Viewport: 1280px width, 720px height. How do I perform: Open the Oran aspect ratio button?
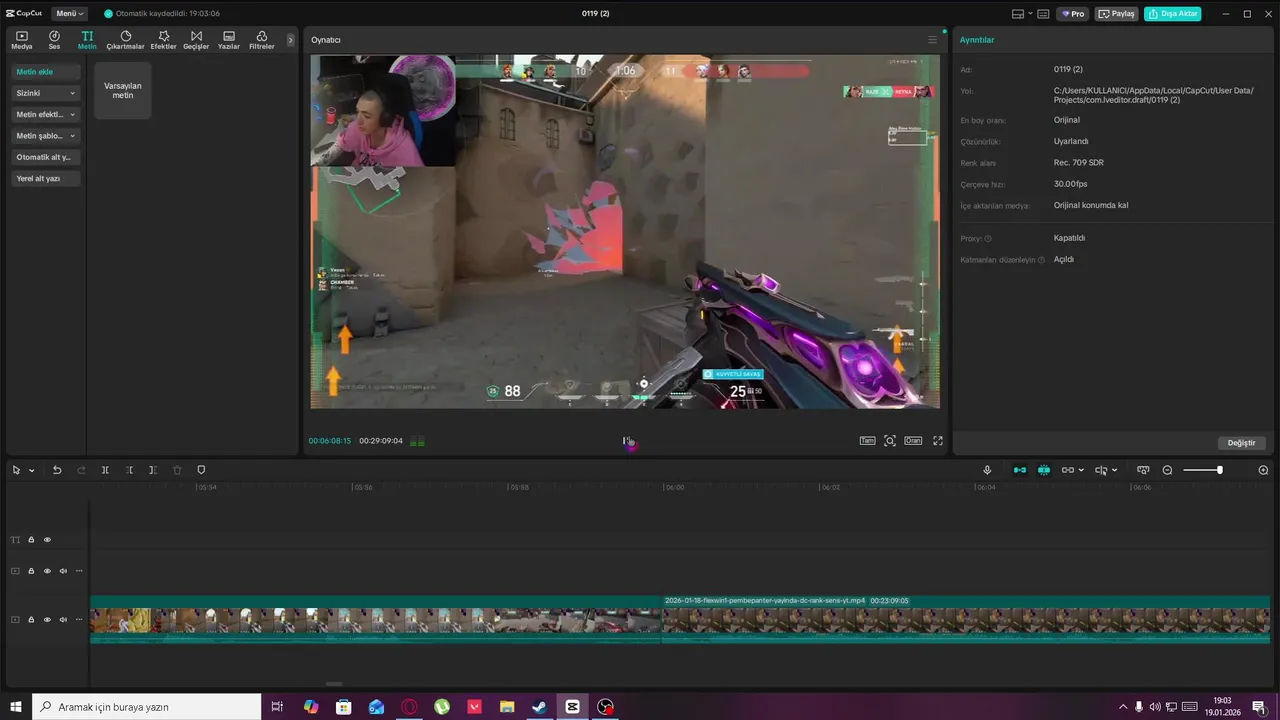pos(913,441)
